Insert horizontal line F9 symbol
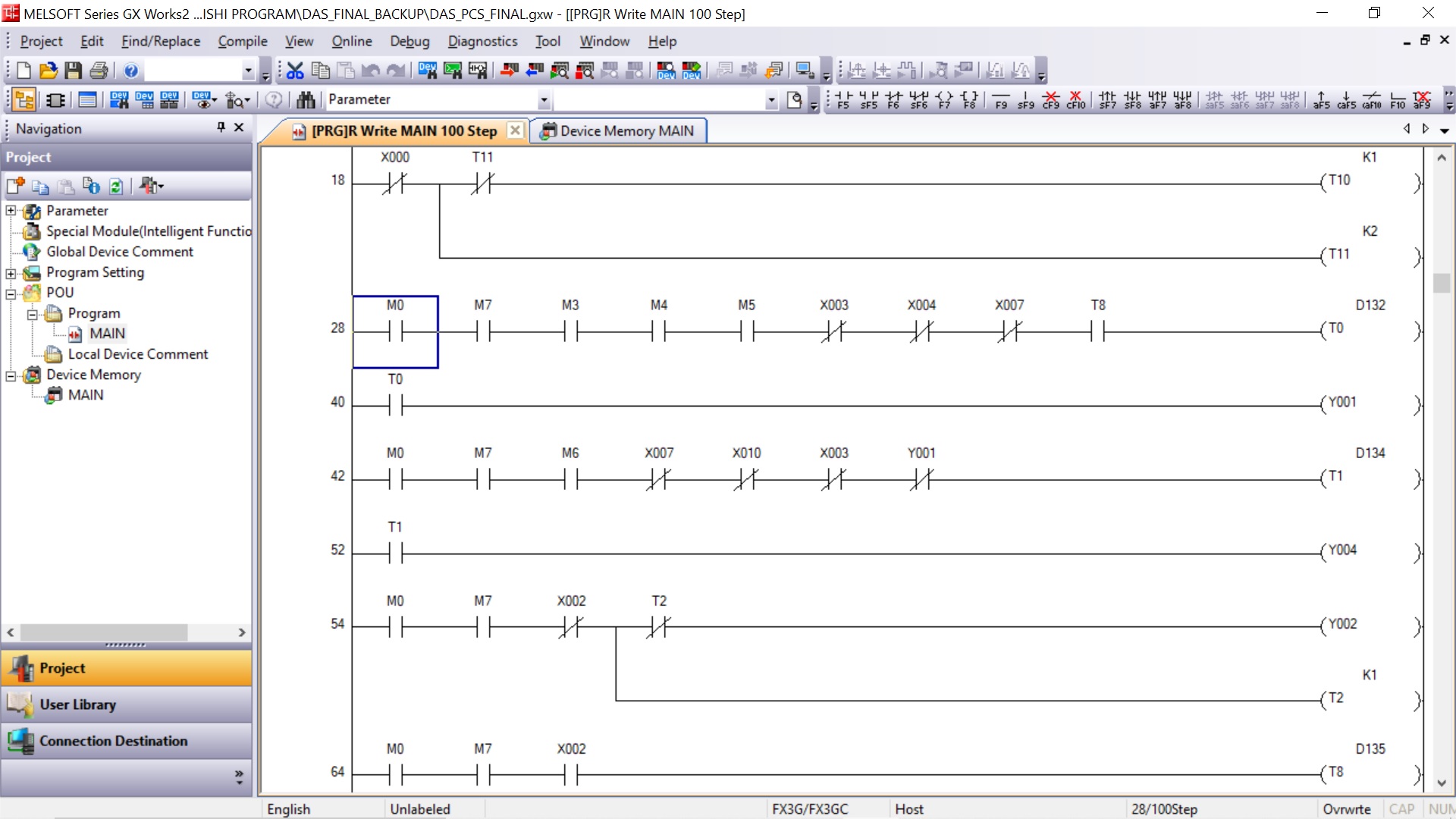Image resolution: width=1456 pixels, height=819 pixels. tap(1001, 99)
